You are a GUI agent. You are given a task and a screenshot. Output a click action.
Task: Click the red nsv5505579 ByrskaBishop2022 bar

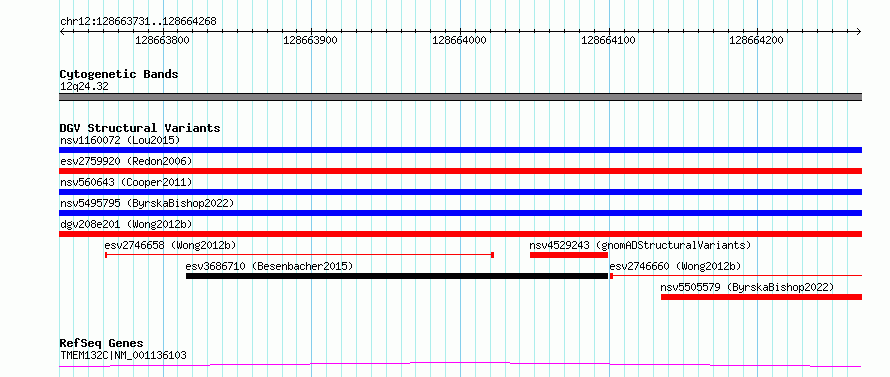click(761, 297)
